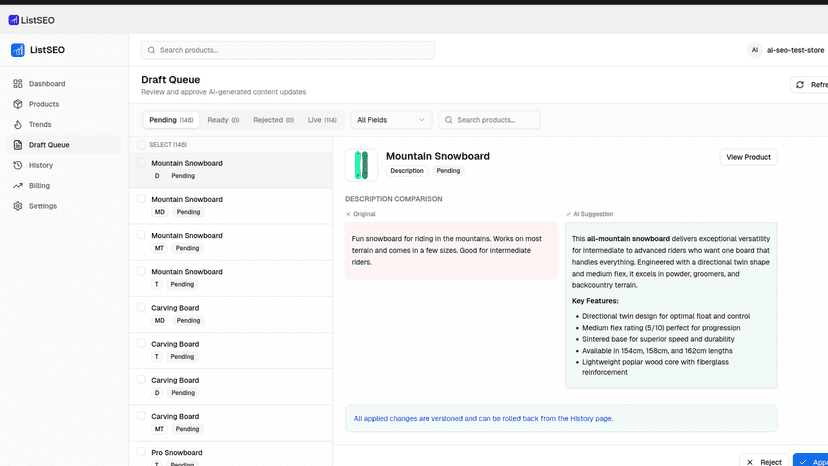This screenshot has height=466, width=828.
Task: Focus the Search products field beside All Fields
Action: tap(489, 120)
